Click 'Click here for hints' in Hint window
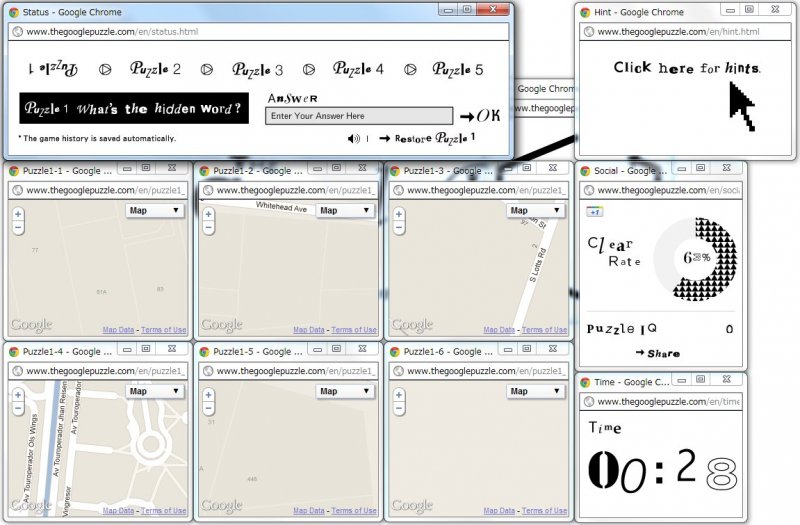Screen dimensions: 800x525 click(x=687, y=67)
